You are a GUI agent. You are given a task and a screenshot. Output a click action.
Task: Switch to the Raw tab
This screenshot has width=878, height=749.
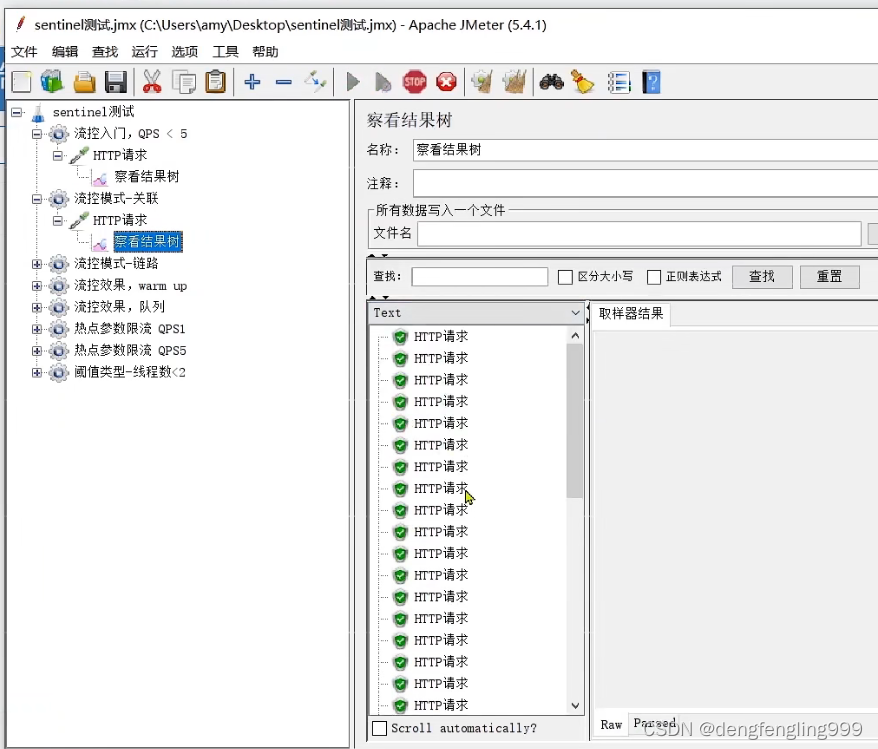click(611, 725)
